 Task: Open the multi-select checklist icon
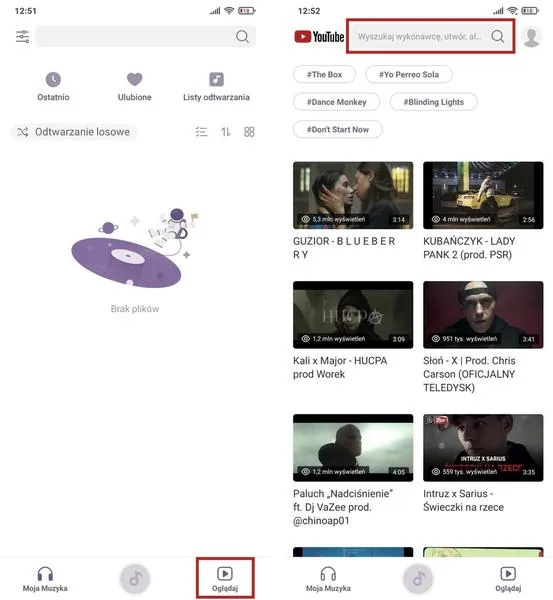(x=201, y=132)
